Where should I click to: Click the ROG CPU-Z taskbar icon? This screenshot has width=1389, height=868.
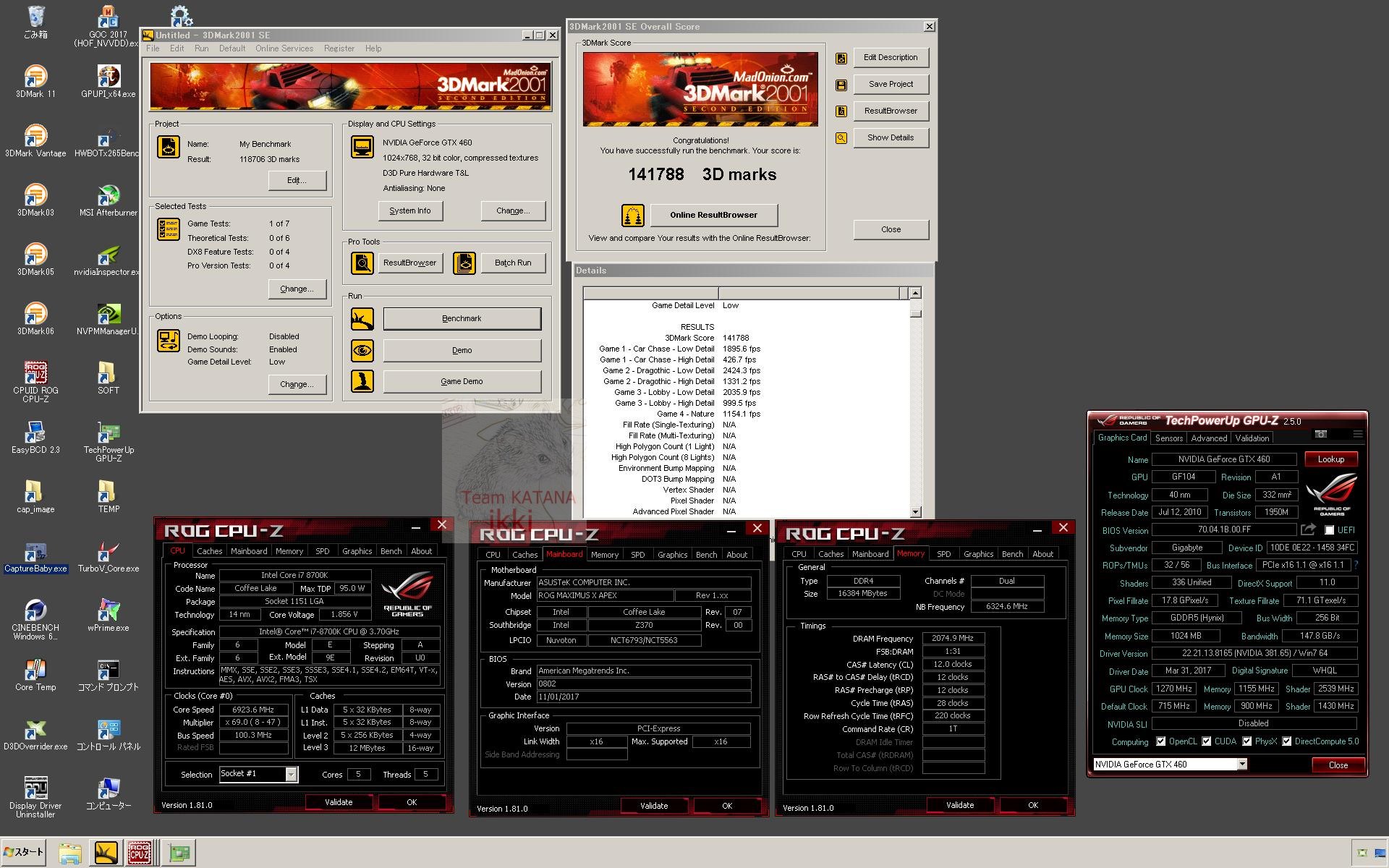point(139,853)
